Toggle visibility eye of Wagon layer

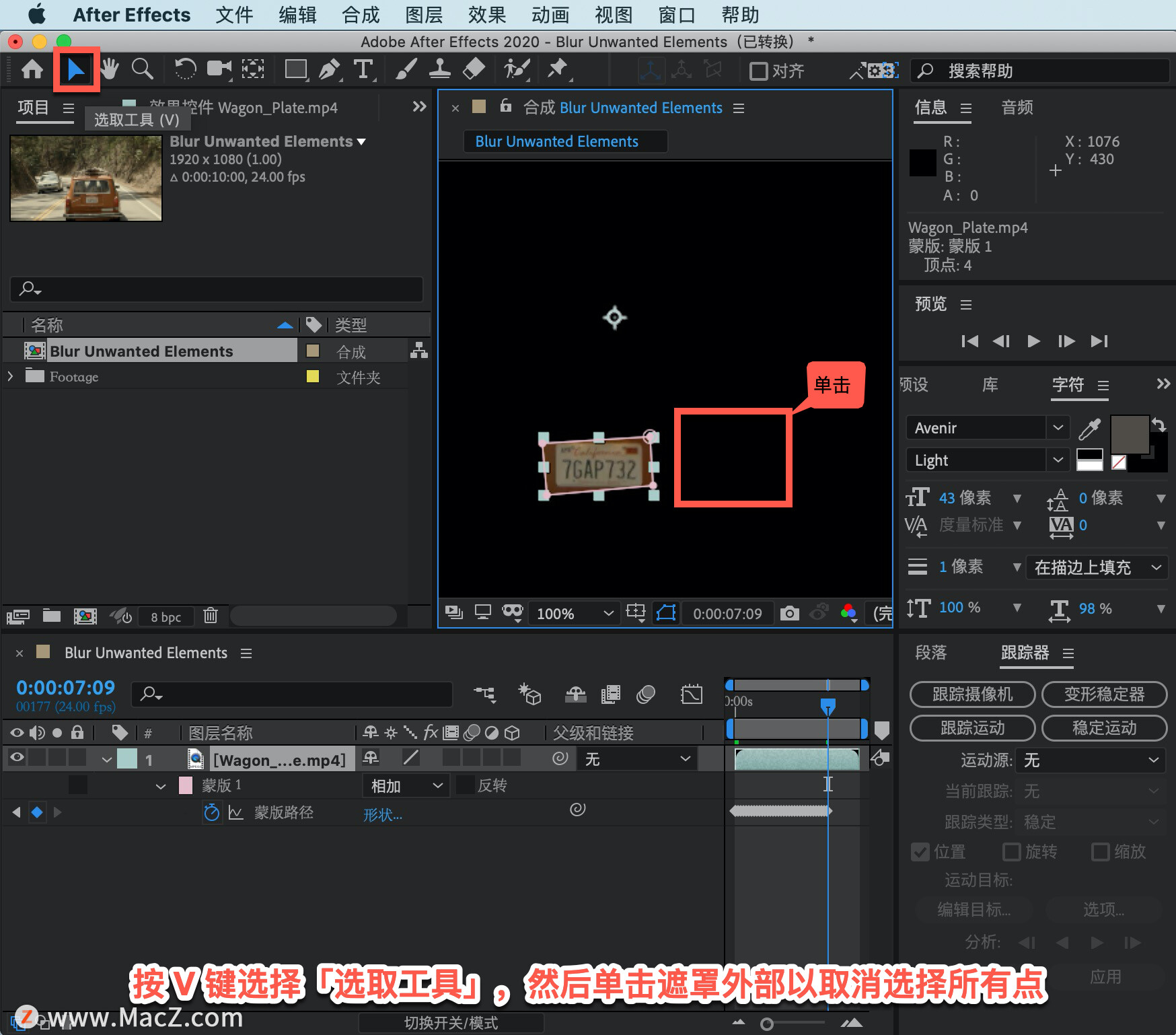17,758
